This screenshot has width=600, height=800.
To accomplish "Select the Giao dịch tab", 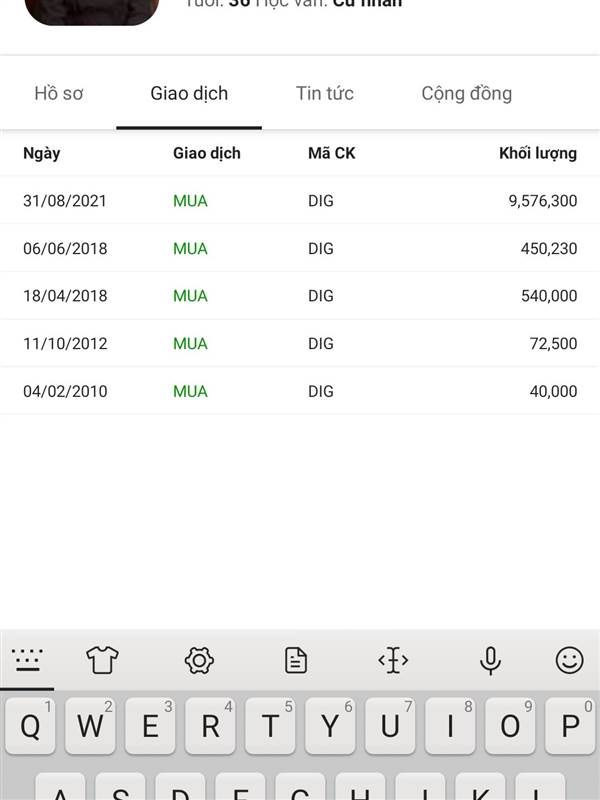I will [189, 94].
